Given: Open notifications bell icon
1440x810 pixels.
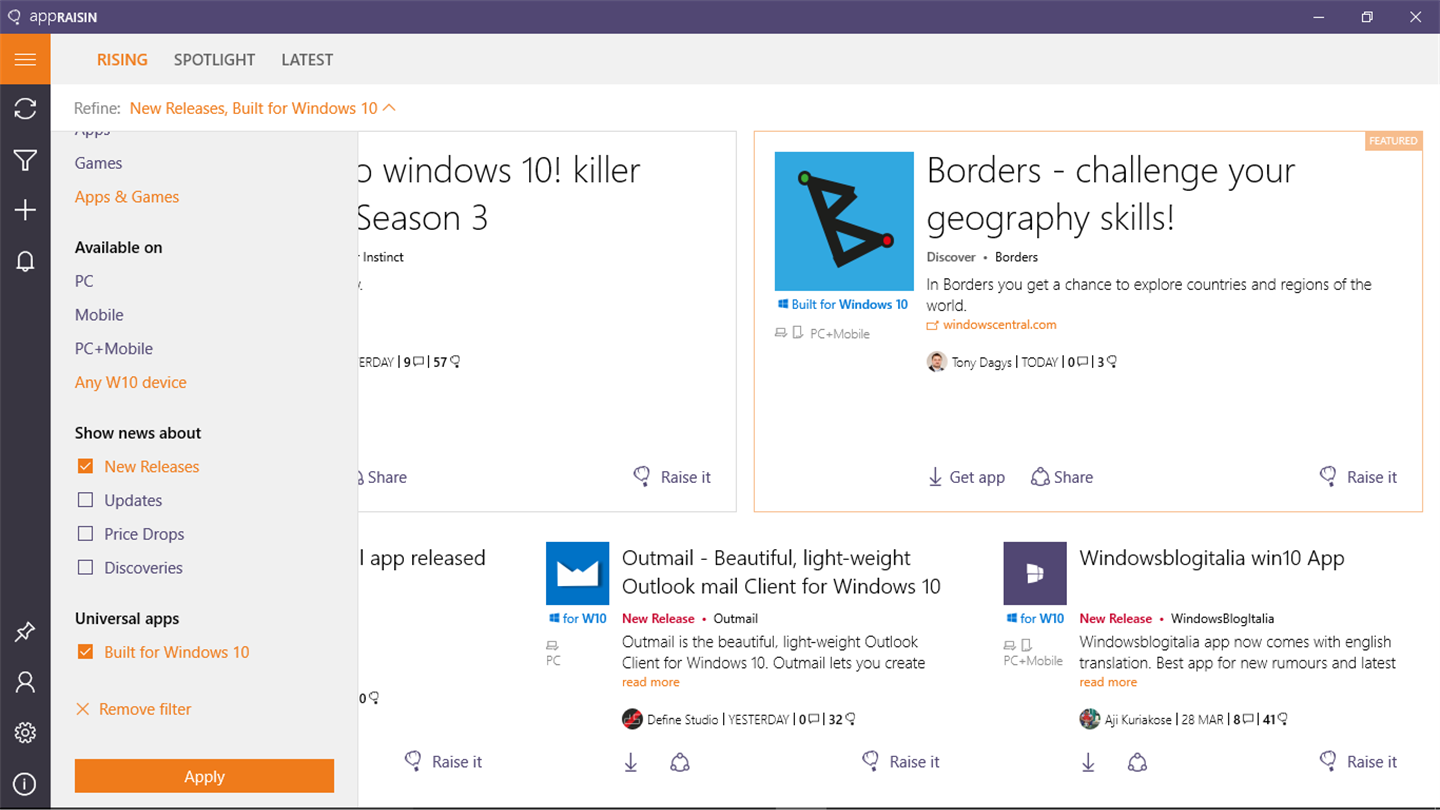Looking at the screenshot, I should click(25, 261).
